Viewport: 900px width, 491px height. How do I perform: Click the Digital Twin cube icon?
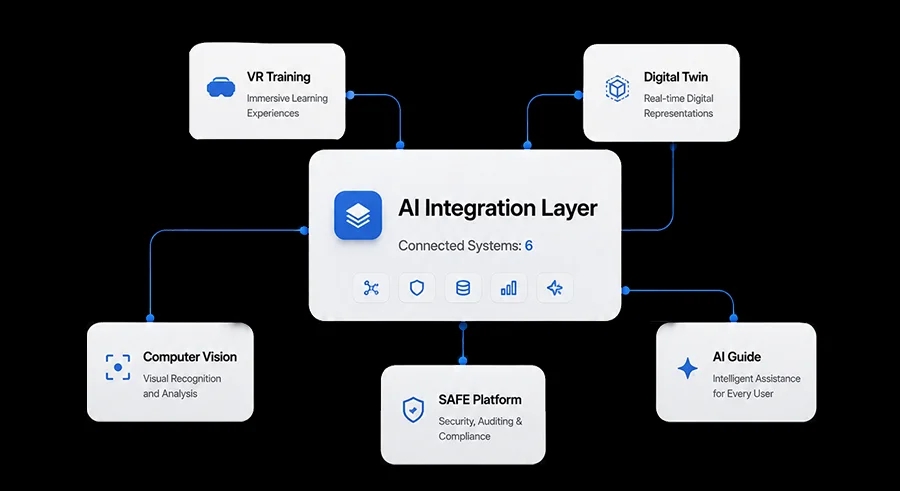click(x=617, y=88)
